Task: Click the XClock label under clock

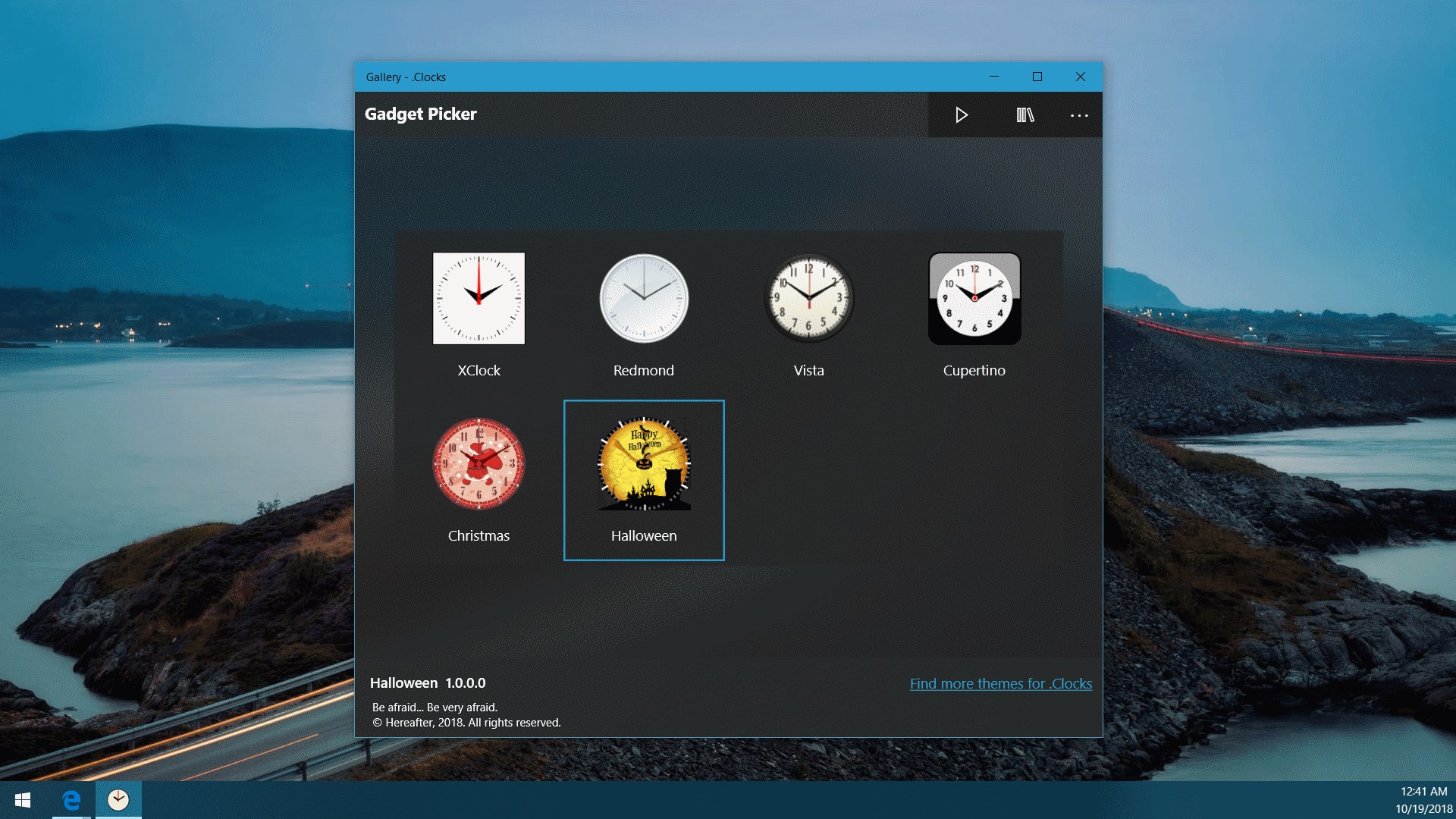Action: click(x=479, y=371)
